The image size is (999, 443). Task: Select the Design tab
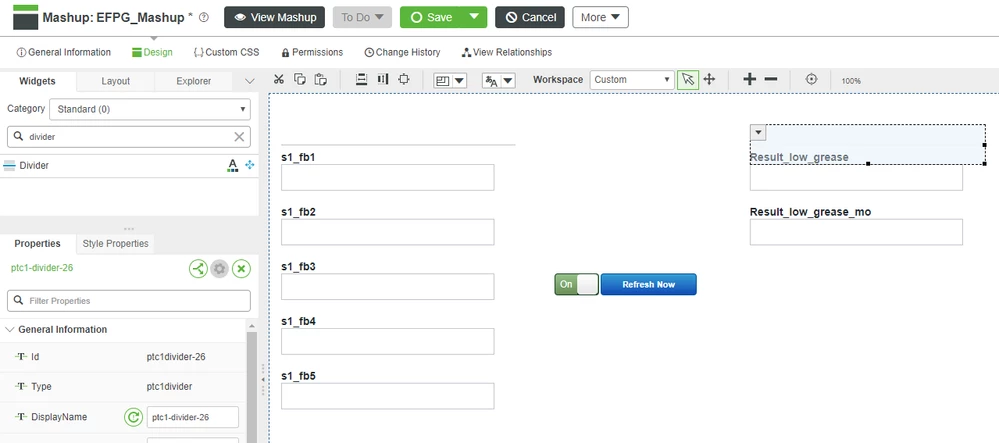[152, 52]
